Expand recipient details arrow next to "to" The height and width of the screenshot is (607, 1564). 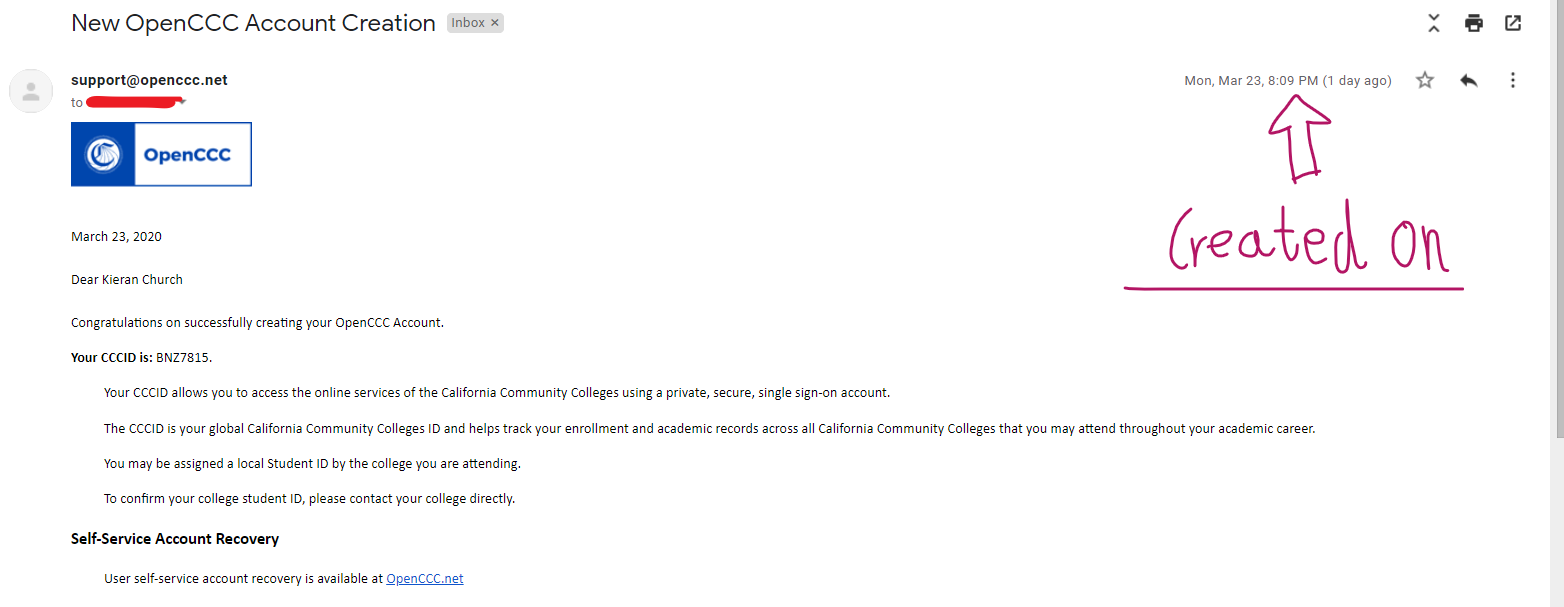click(184, 103)
